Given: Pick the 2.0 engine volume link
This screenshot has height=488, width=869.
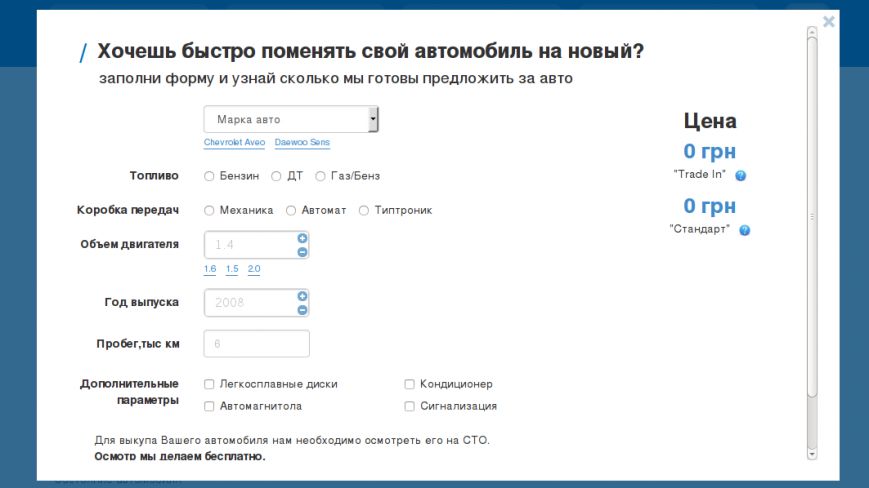Looking at the screenshot, I should [254, 269].
